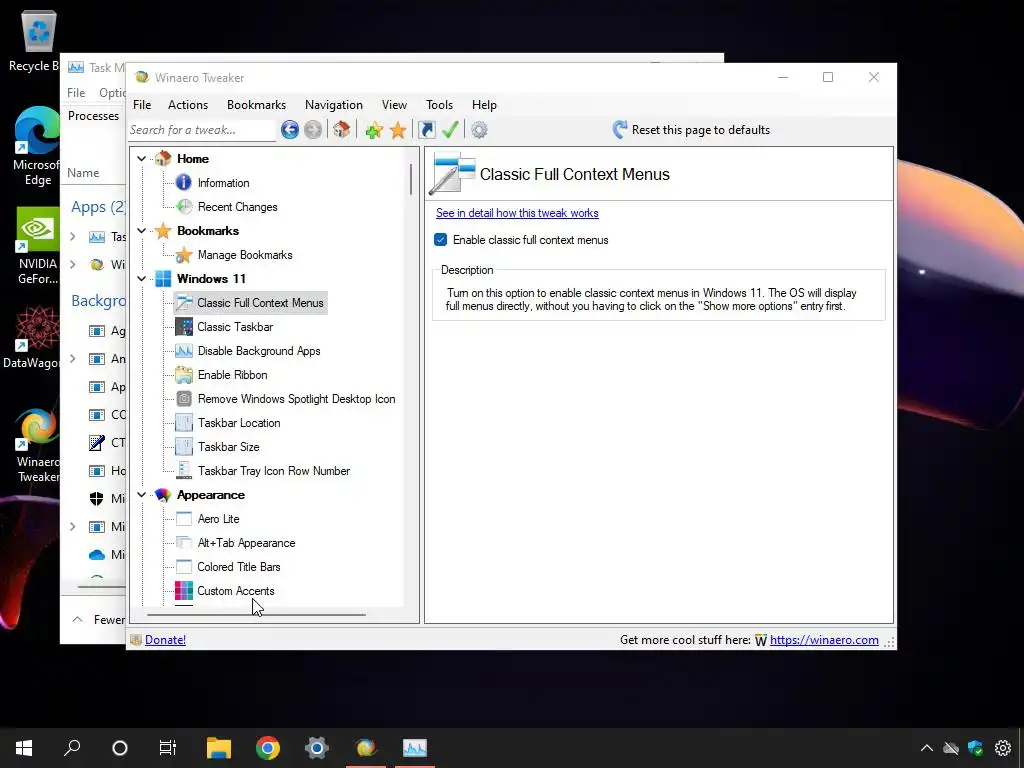Uncheck Enable classic full context menus
Viewport: 1024px width, 768px height.
point(440,240)
